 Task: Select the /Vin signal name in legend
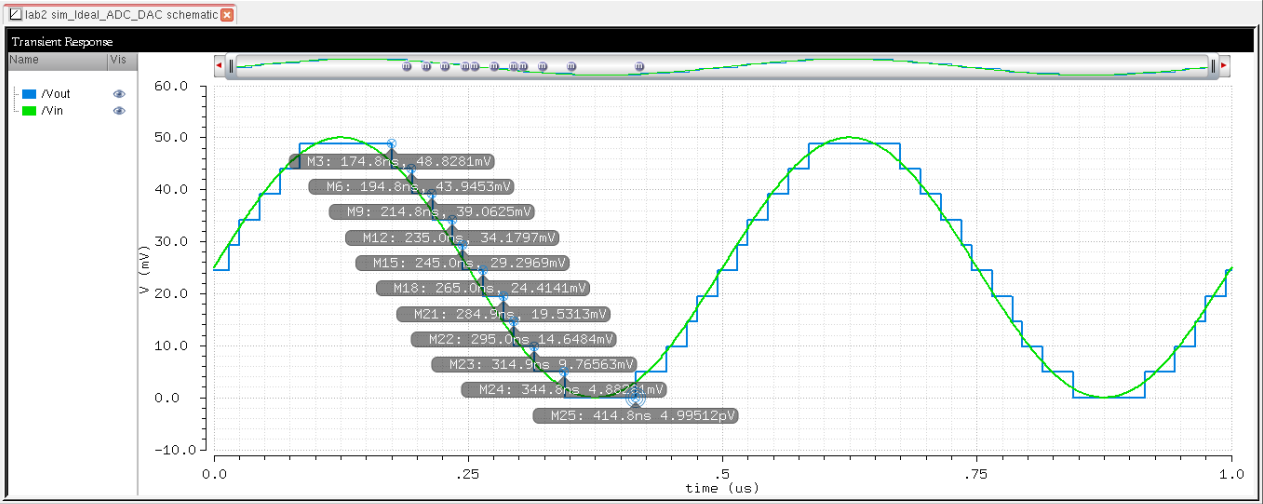click(52, 110)
